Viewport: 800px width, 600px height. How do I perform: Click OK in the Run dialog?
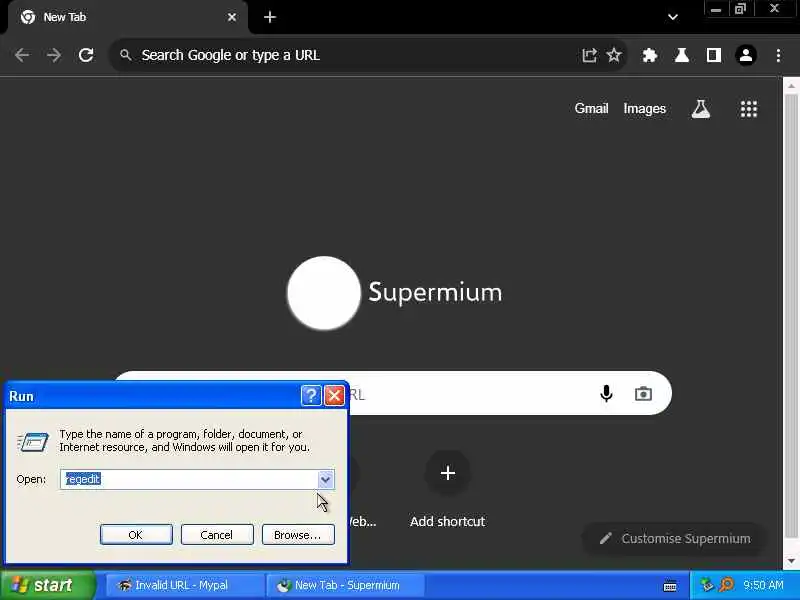(x=136, y=535)
